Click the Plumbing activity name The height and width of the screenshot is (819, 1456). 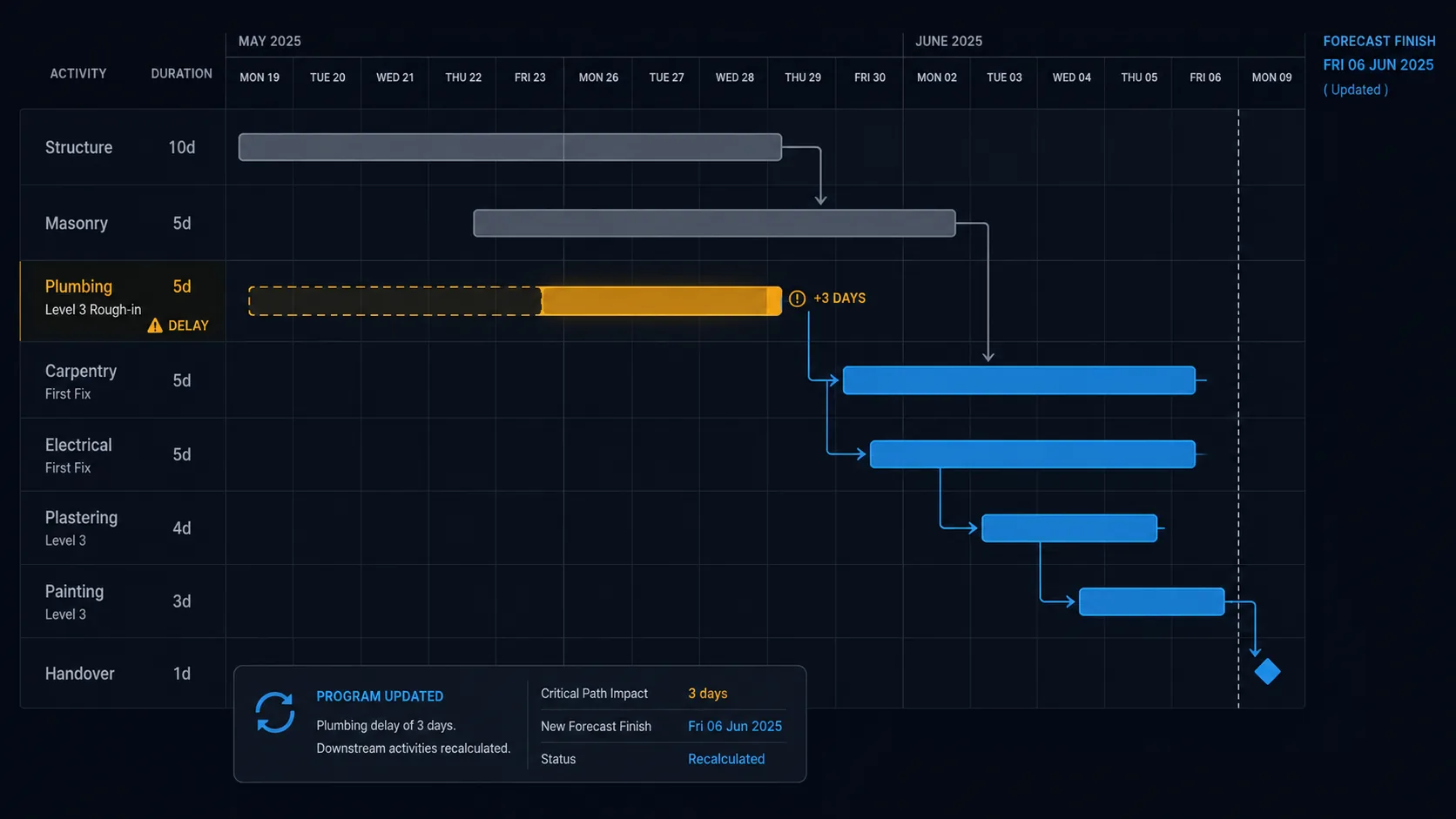(78, 286)
